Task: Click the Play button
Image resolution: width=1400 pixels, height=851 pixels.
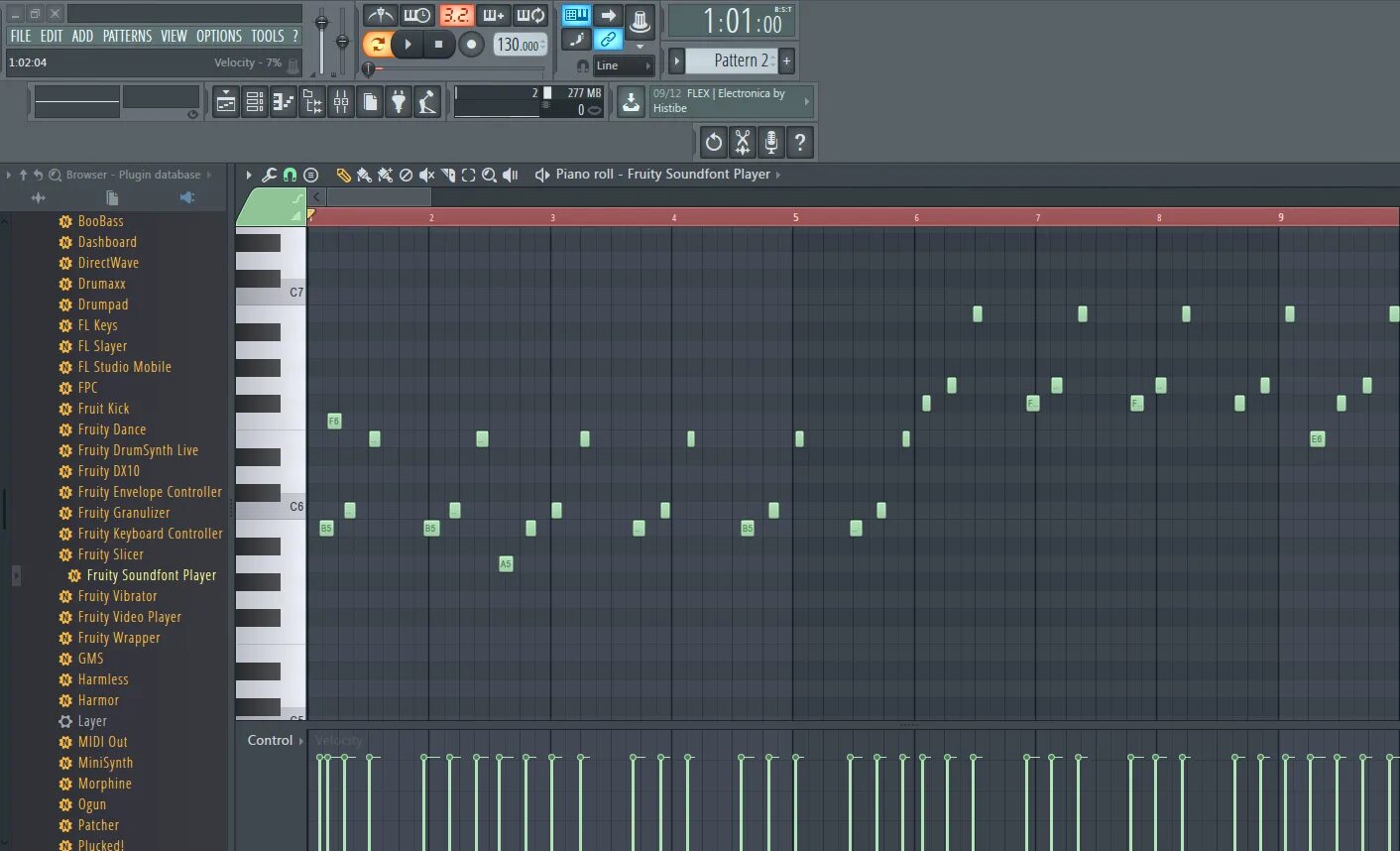Action: click(408, 44)
